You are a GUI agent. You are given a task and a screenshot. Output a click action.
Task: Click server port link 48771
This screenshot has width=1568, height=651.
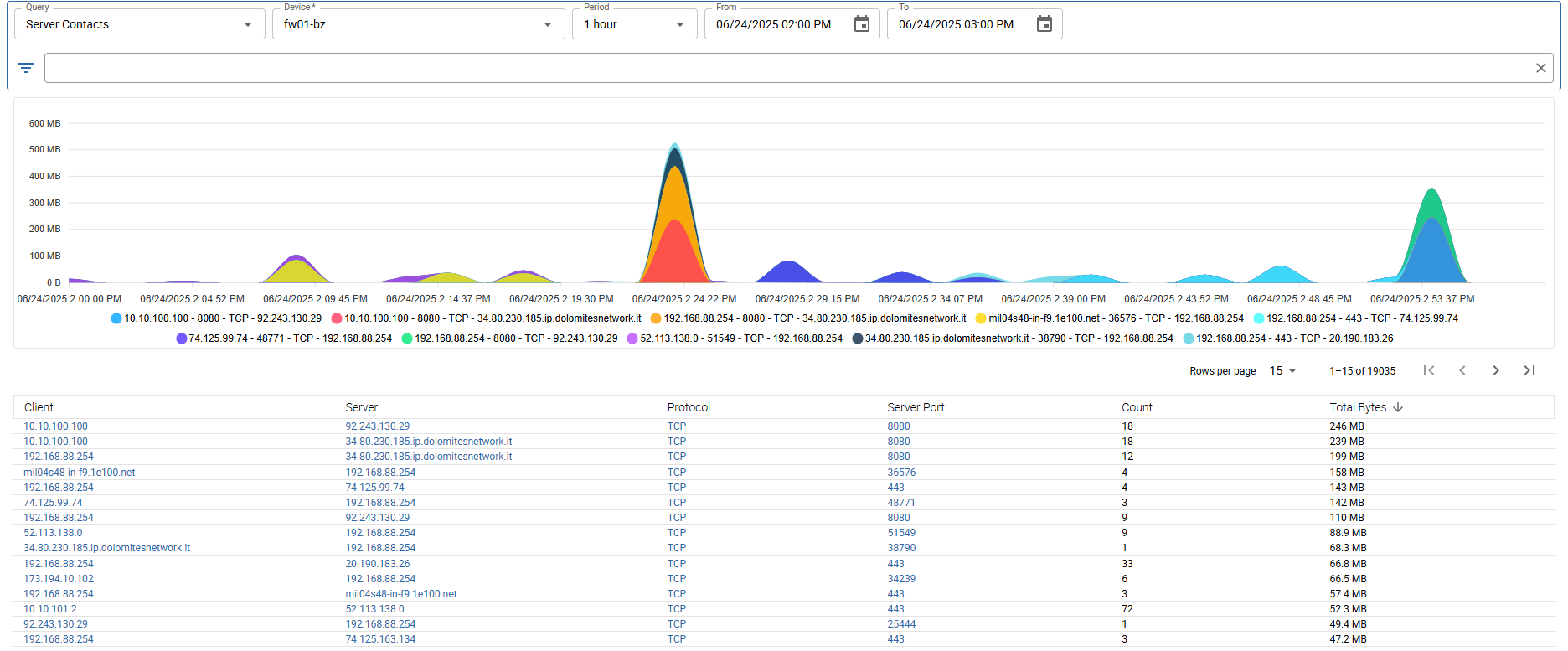coord(901,503)
